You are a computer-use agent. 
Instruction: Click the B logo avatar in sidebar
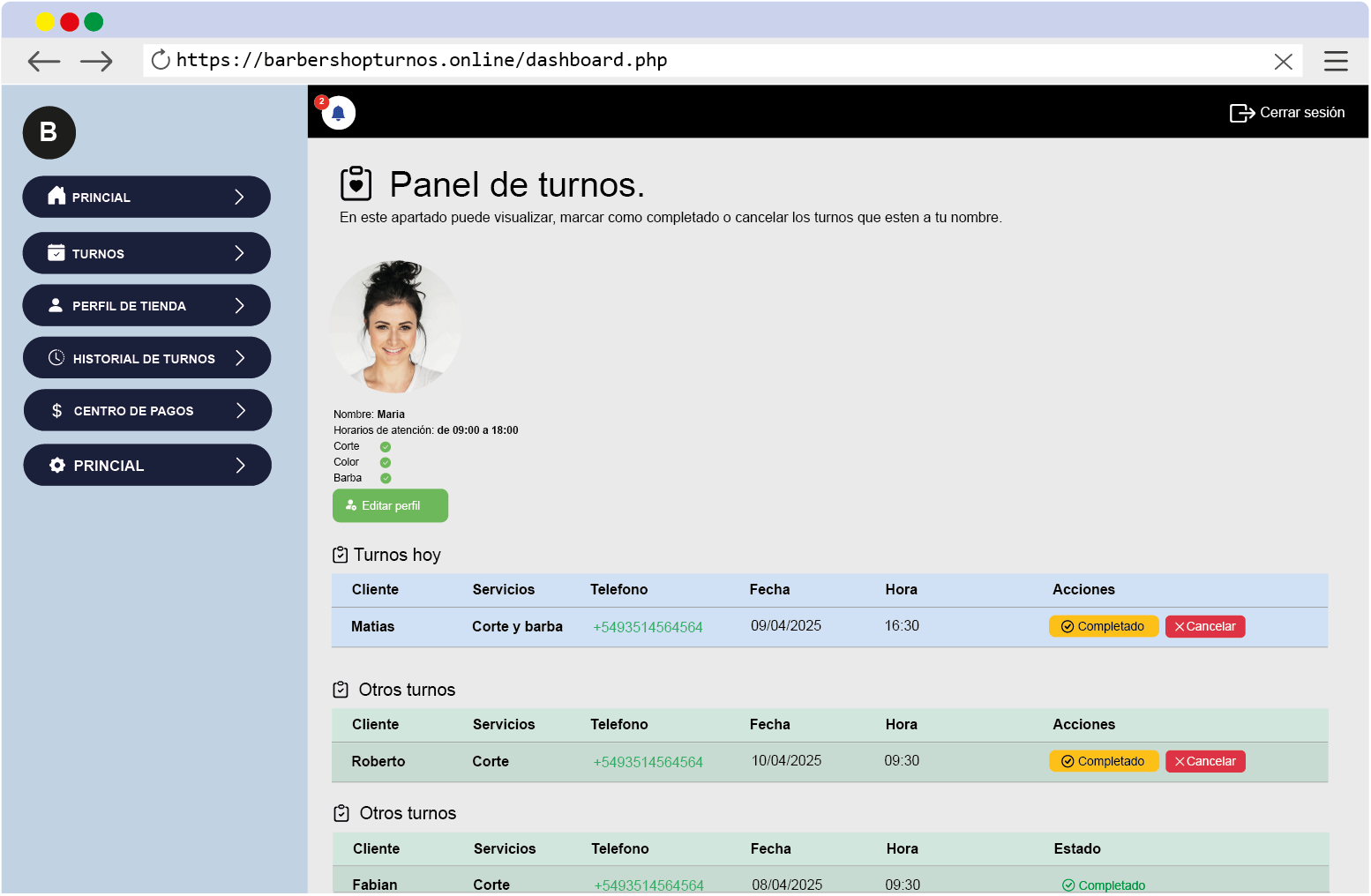pyautogui.click(x=49, y=133)
